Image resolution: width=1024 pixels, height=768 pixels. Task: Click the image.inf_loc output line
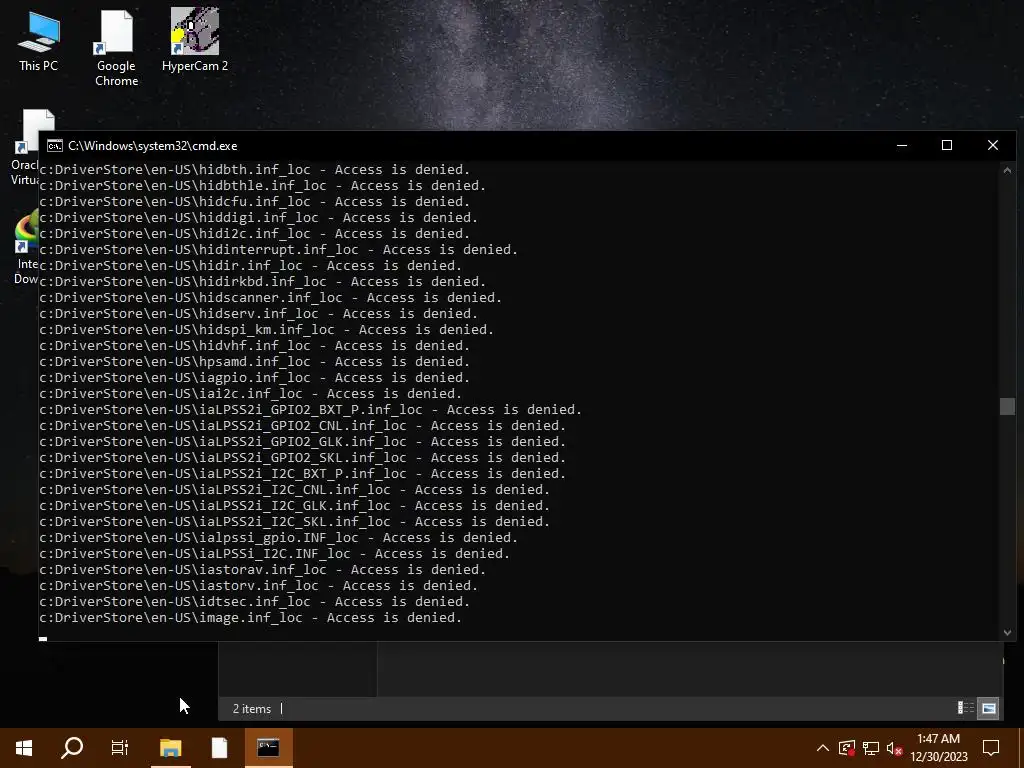click(251, 618)
